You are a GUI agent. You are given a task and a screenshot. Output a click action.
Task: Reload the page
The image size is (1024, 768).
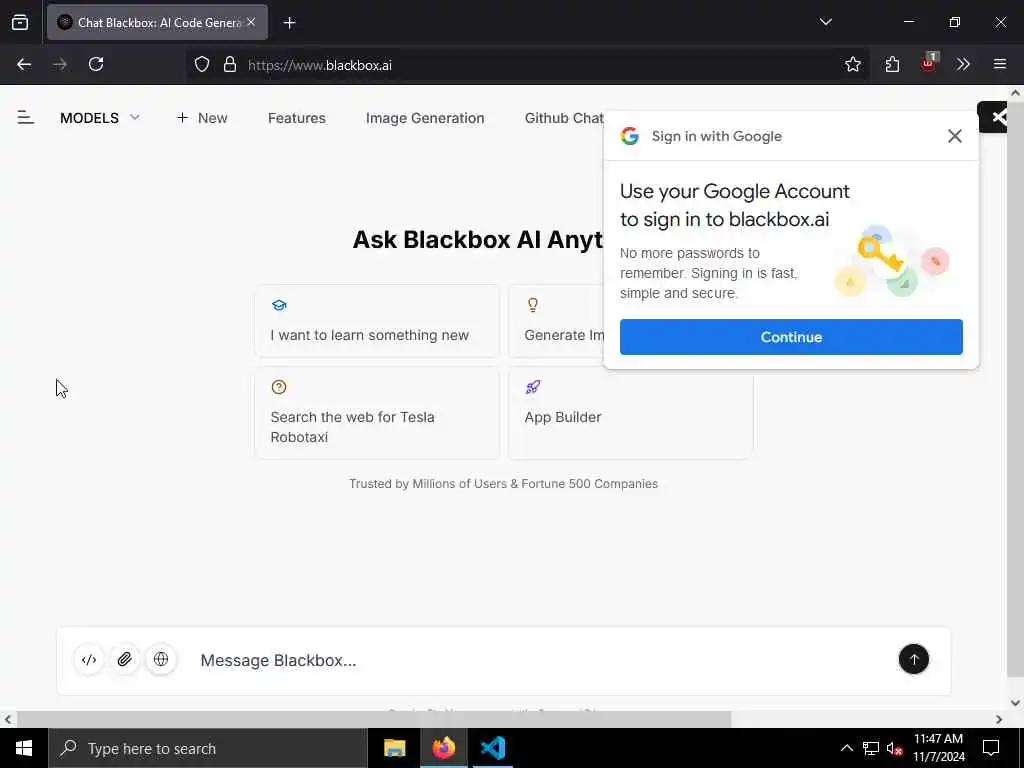click(96, 64)
